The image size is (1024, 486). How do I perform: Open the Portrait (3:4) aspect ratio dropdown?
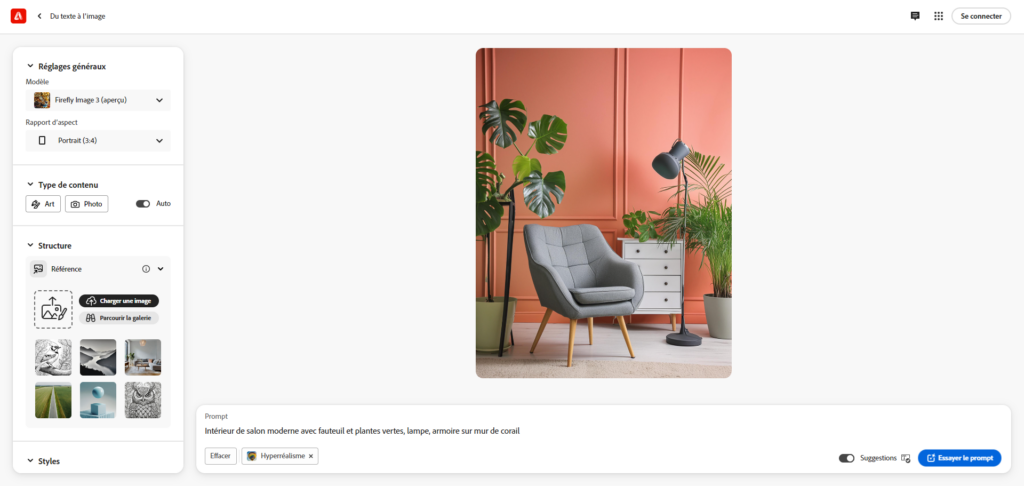pos(98,140)
